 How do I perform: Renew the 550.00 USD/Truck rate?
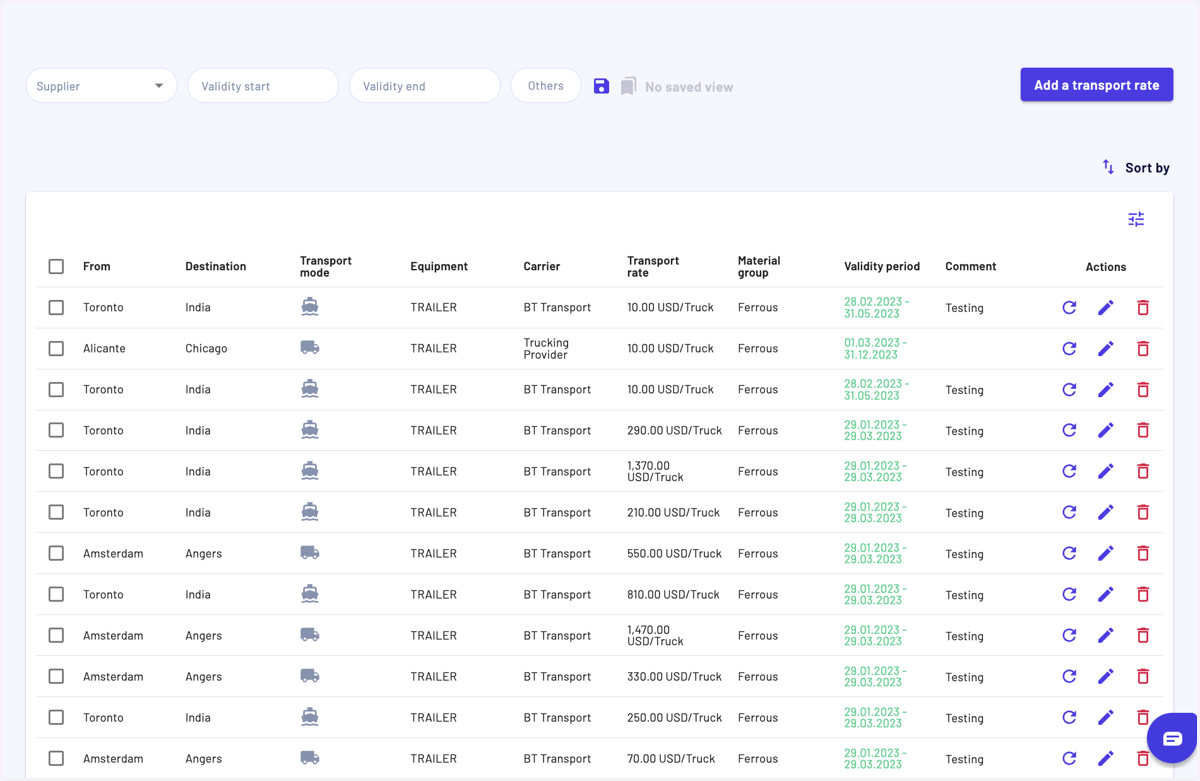(x=1069, y=553)
